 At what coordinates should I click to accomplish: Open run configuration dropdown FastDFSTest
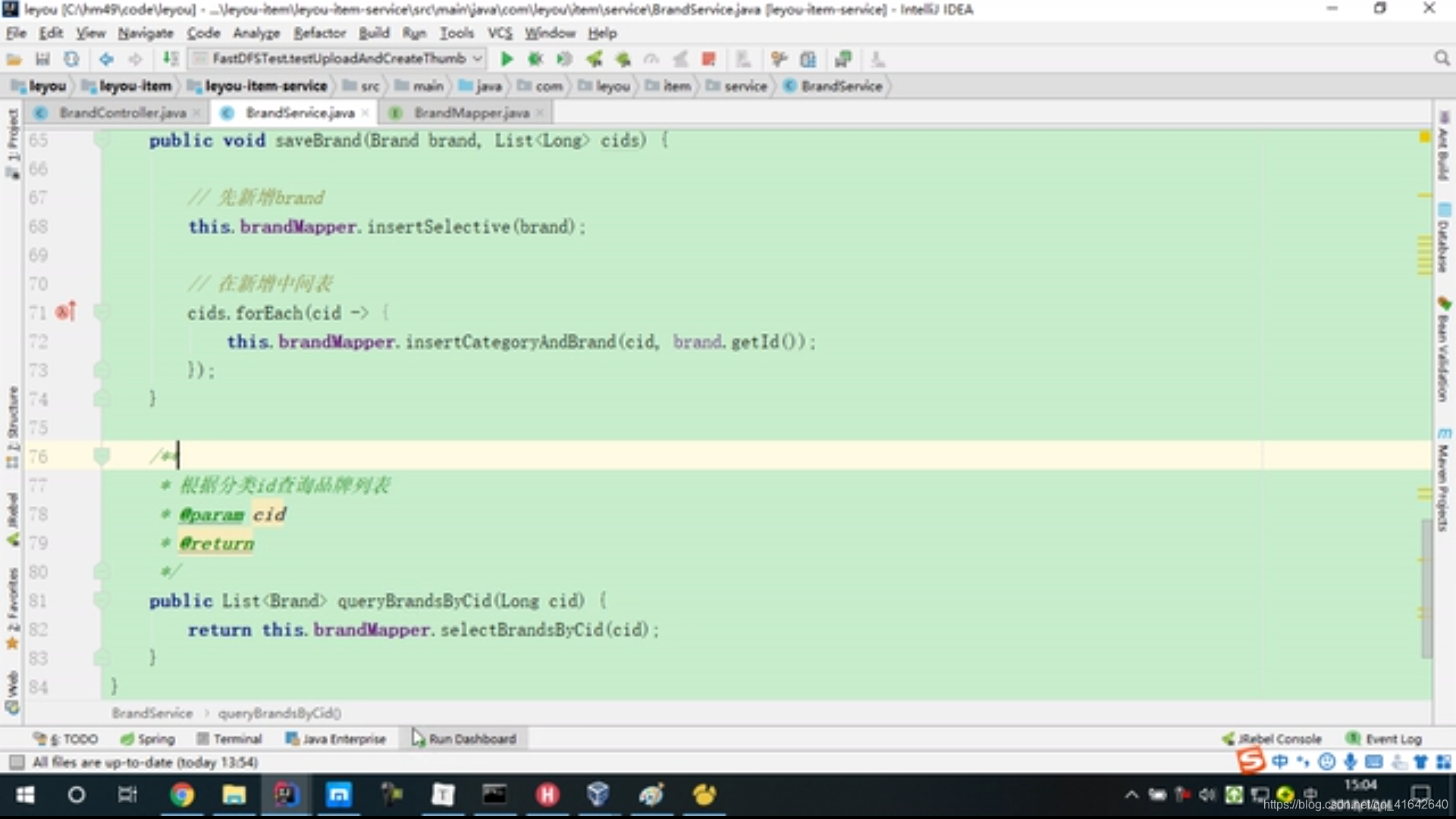click(337, 58)
